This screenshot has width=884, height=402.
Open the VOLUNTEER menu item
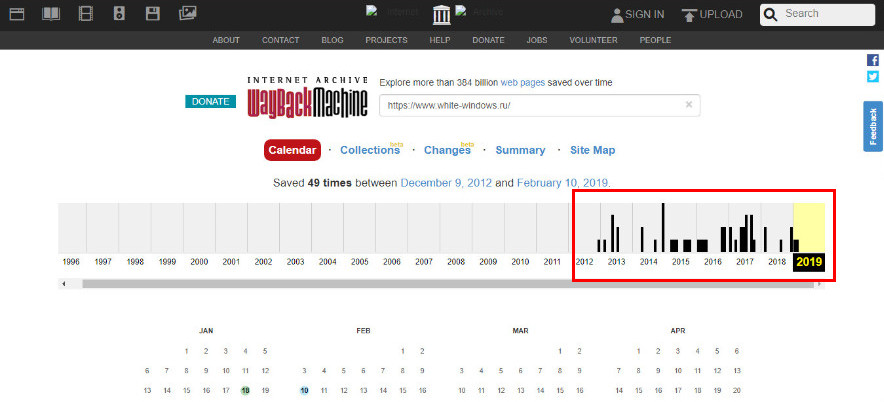pos(593,40)
